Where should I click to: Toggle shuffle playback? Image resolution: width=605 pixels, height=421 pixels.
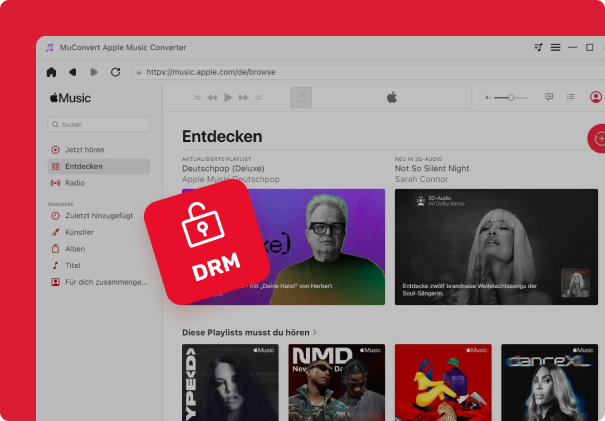[x=197, y=98]
